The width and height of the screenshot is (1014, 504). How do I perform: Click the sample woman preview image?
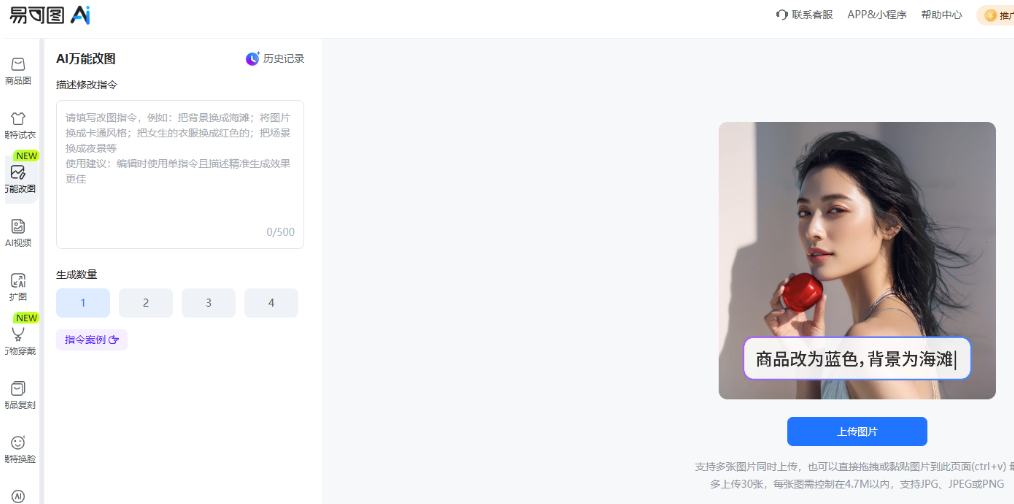(857, 261)
